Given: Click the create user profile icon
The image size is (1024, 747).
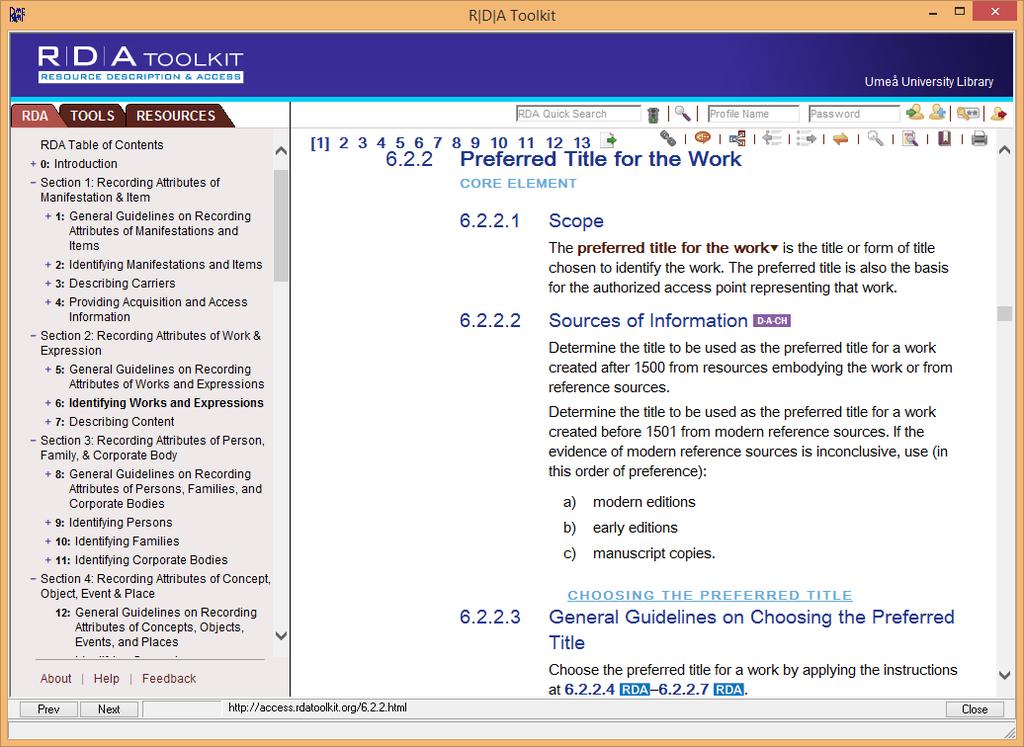Looking at the screenshot, I should click(x=937, y=113).
